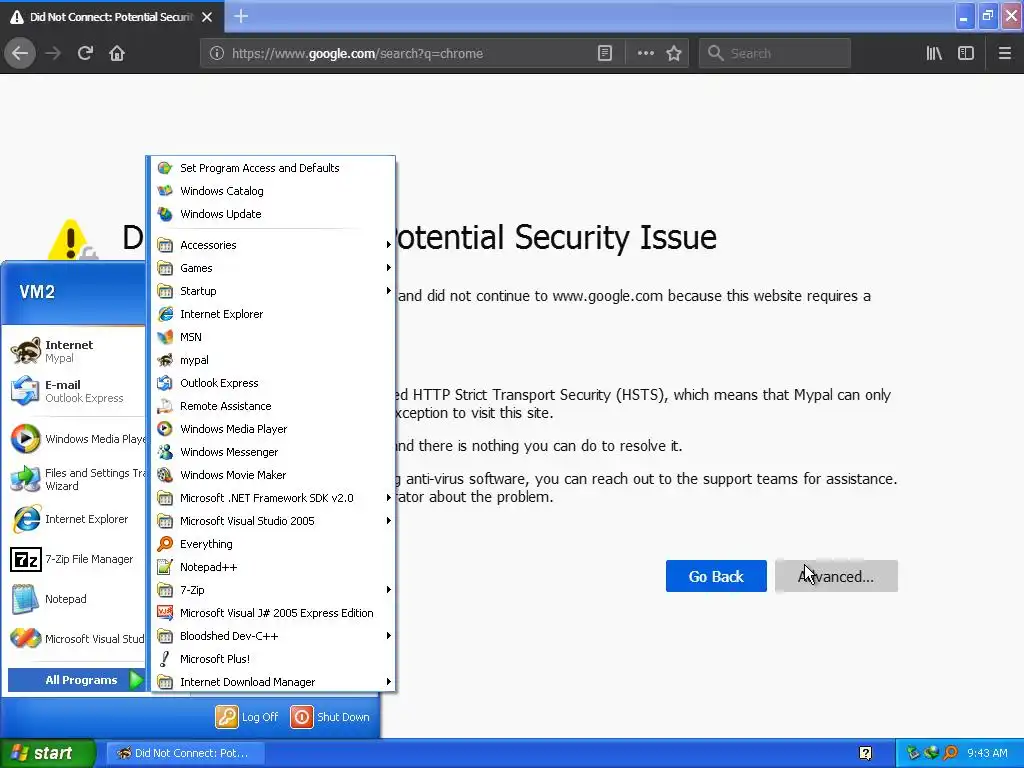Expand the 7-Zip submenu
Screen dimensions: 1024x768
click(273, 590)
